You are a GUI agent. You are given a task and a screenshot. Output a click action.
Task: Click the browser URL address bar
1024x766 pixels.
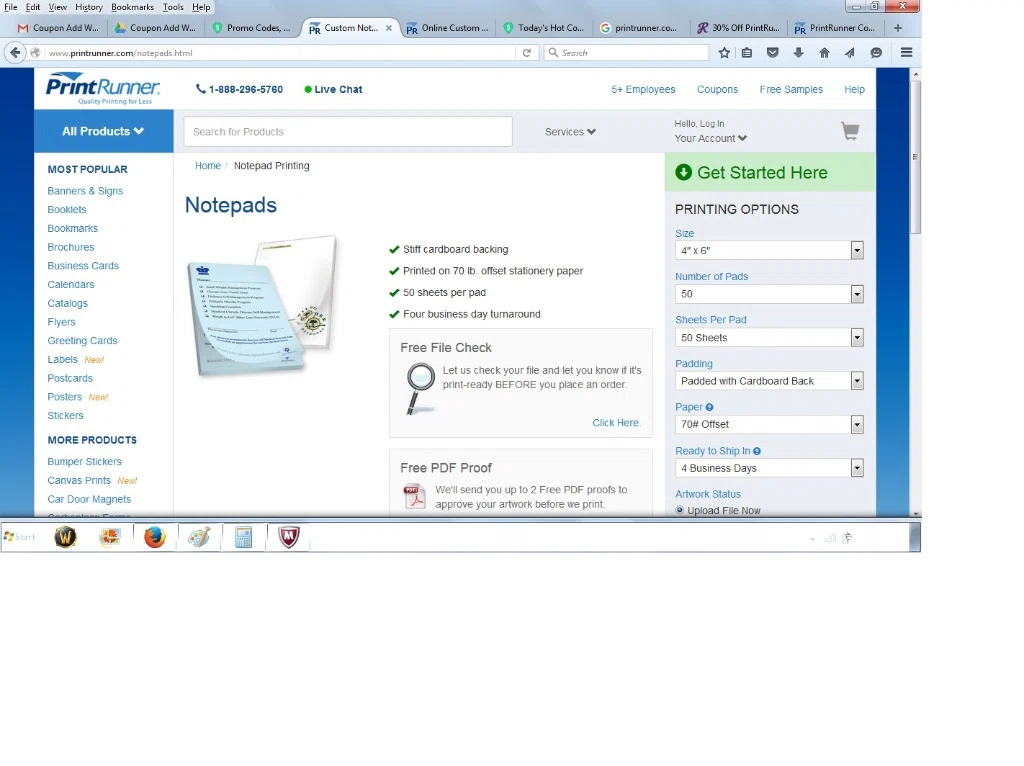click(x=281, y=53)
